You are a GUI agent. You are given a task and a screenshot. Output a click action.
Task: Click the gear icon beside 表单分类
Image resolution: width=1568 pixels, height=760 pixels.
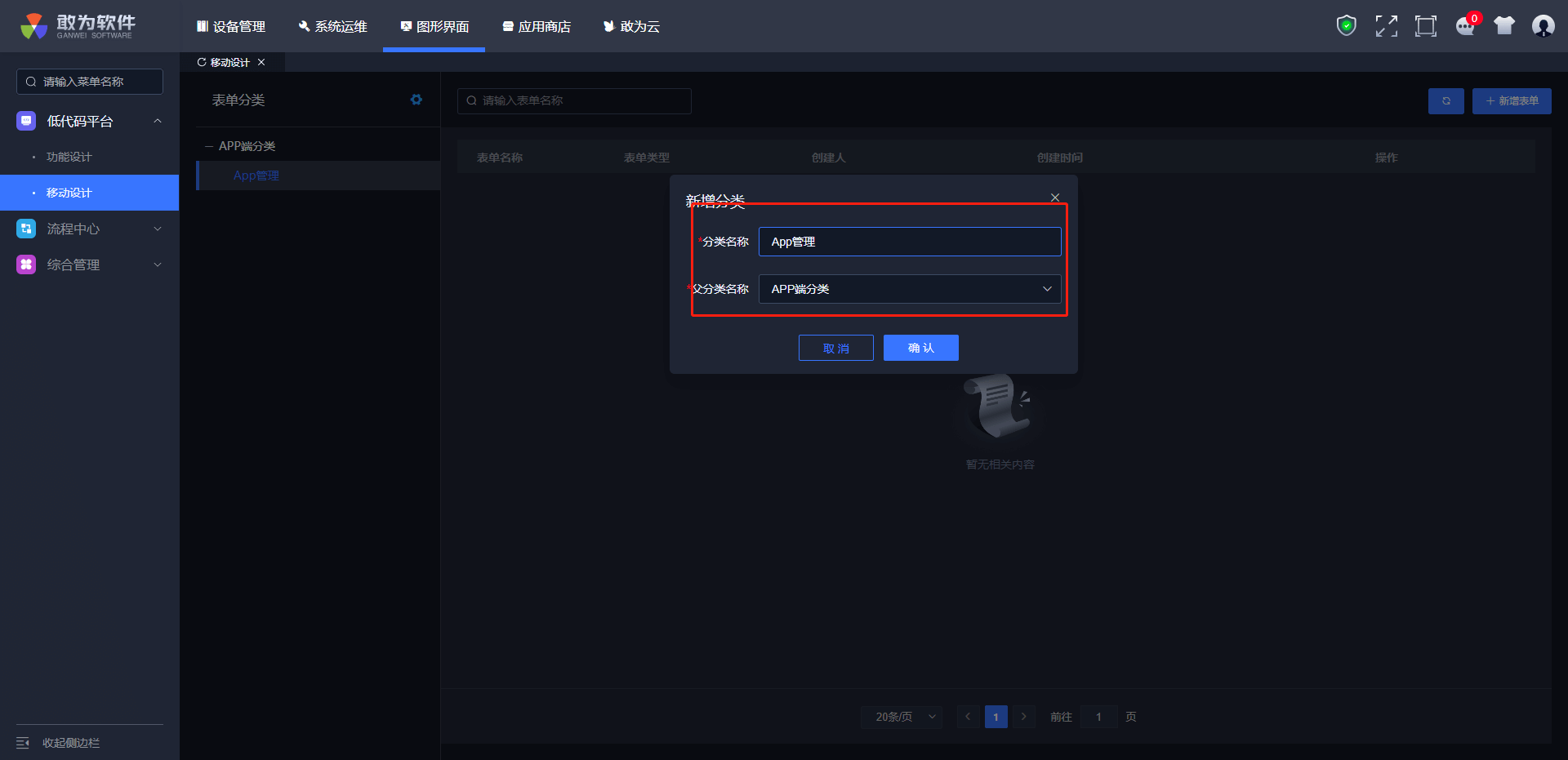point(416,100)
